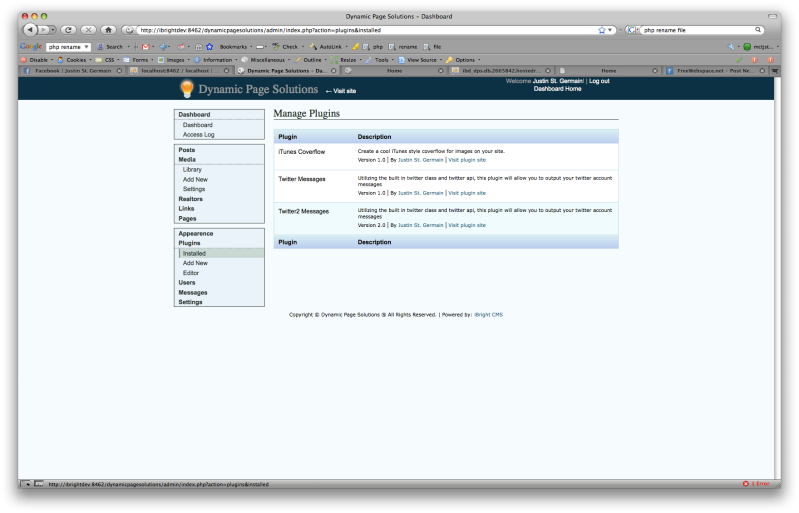
Task: Open the Disable menu in Web Developer toolbar
Action: coord(37,60)
